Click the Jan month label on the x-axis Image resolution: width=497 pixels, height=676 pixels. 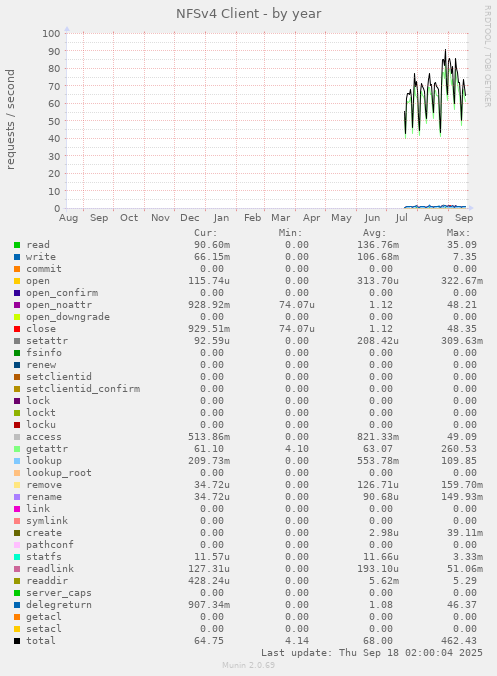point(221,218)
